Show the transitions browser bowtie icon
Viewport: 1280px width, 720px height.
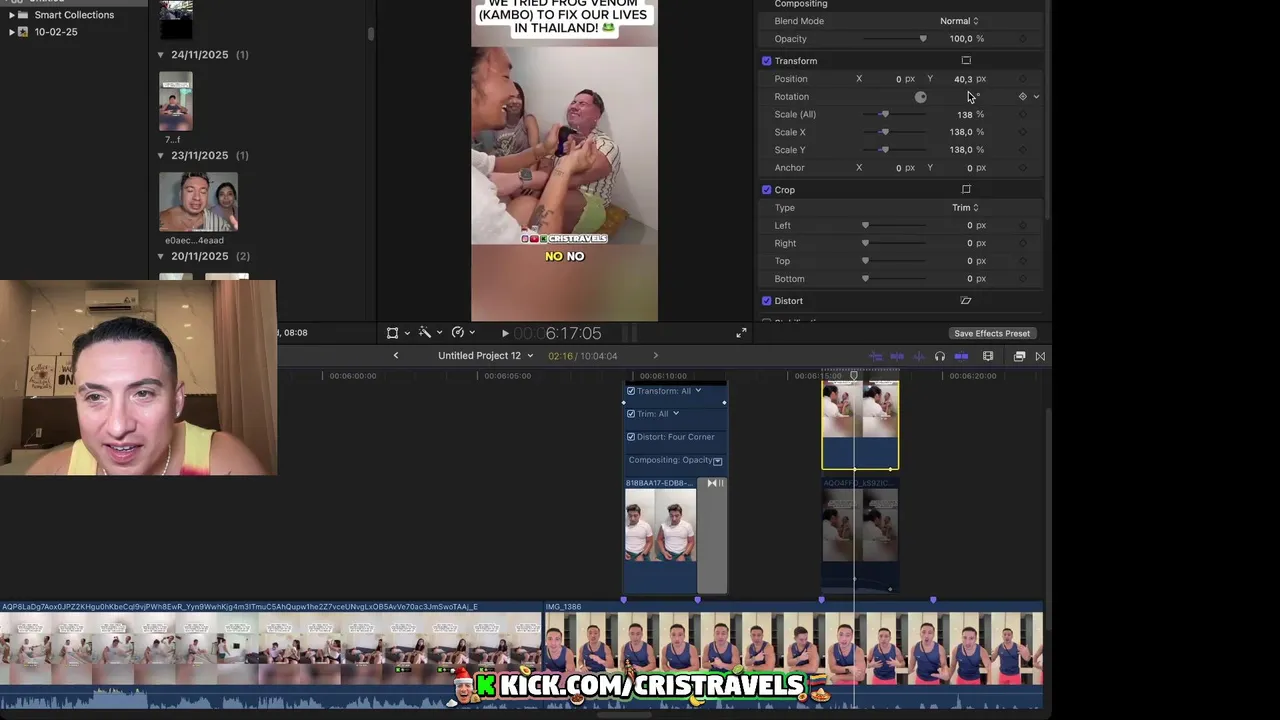click(1040, 356)
